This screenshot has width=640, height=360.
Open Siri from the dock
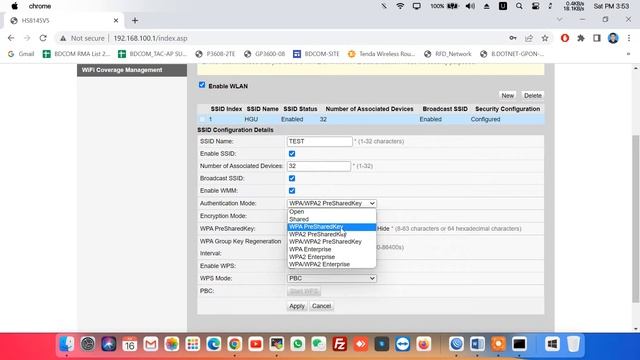pyautogui.click(x=109, y=344)
